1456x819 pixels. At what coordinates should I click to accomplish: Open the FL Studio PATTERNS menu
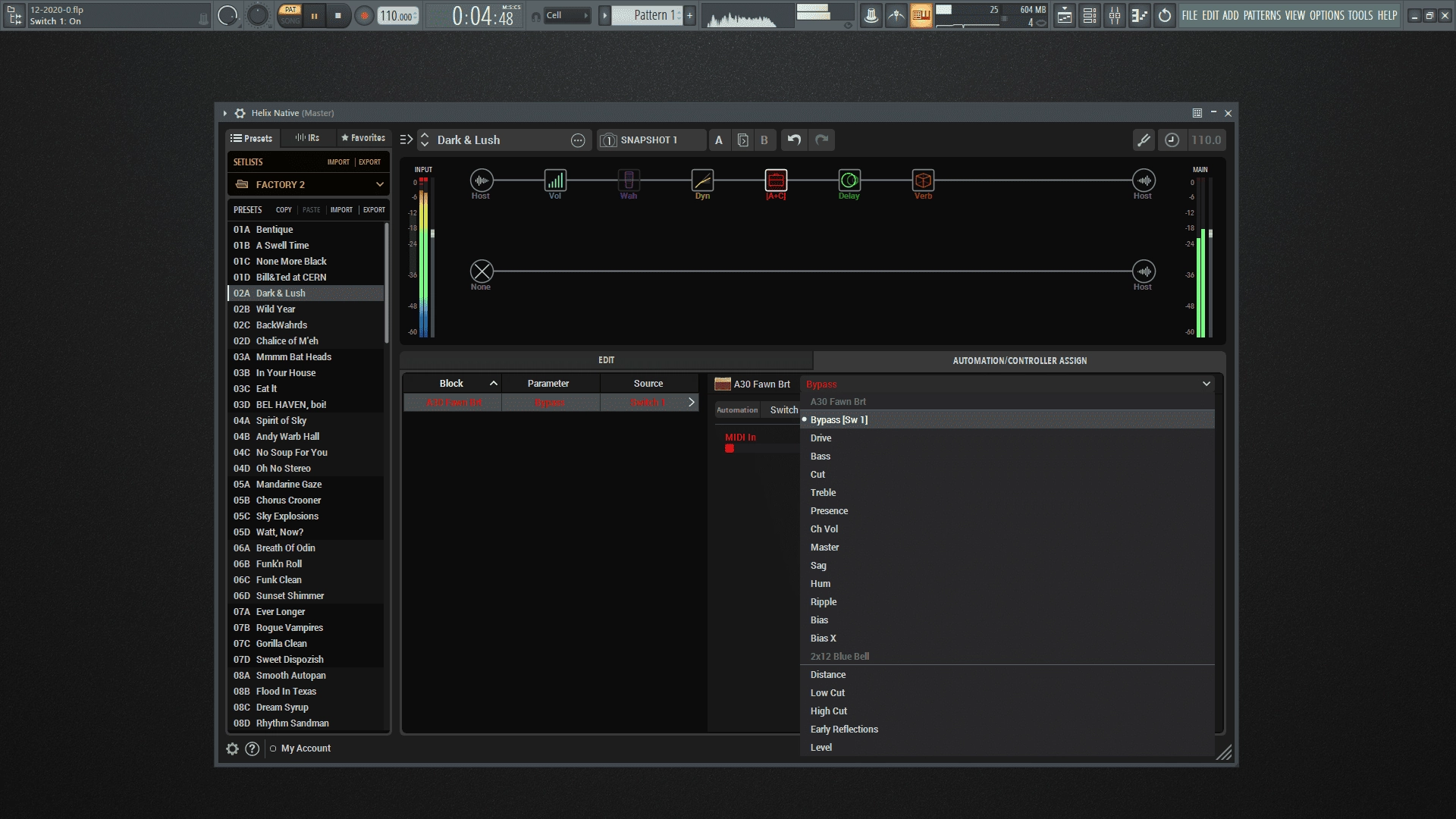tap(1263, 15)
